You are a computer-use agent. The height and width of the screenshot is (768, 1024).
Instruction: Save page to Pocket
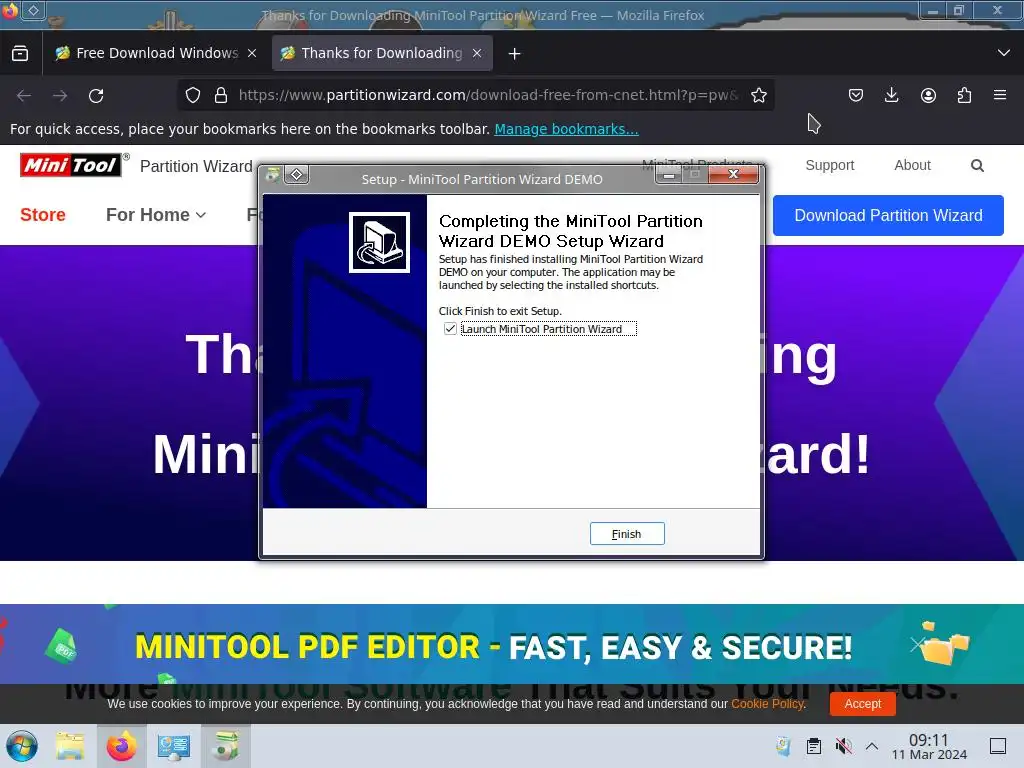(856, 95)
